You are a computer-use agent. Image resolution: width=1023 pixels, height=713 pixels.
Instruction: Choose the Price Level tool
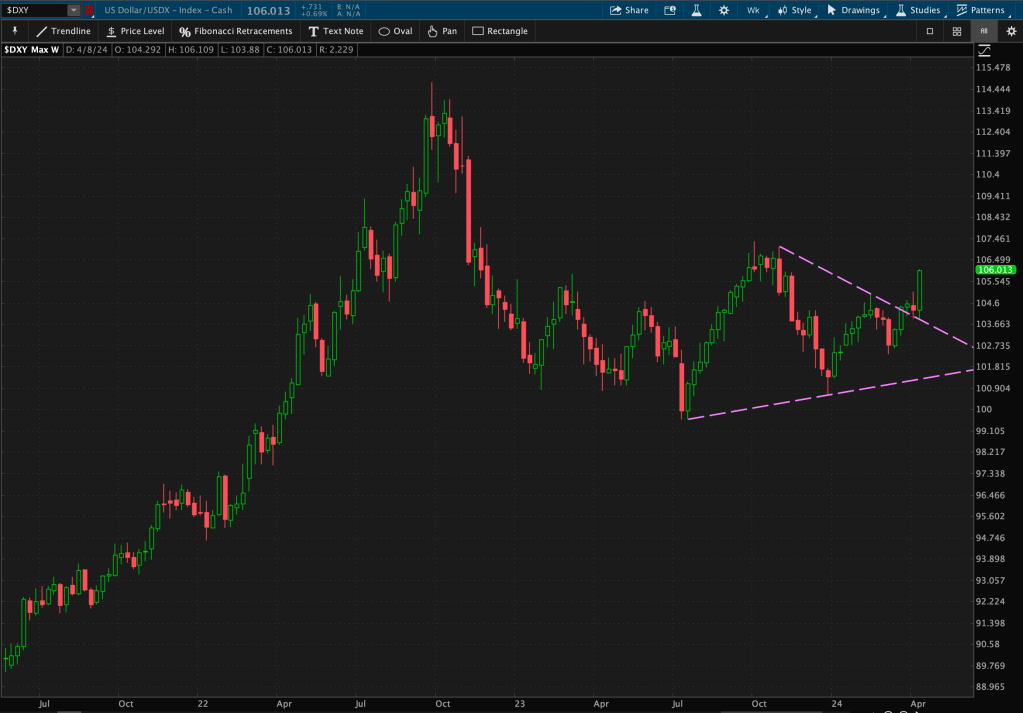tap(135, 31)
